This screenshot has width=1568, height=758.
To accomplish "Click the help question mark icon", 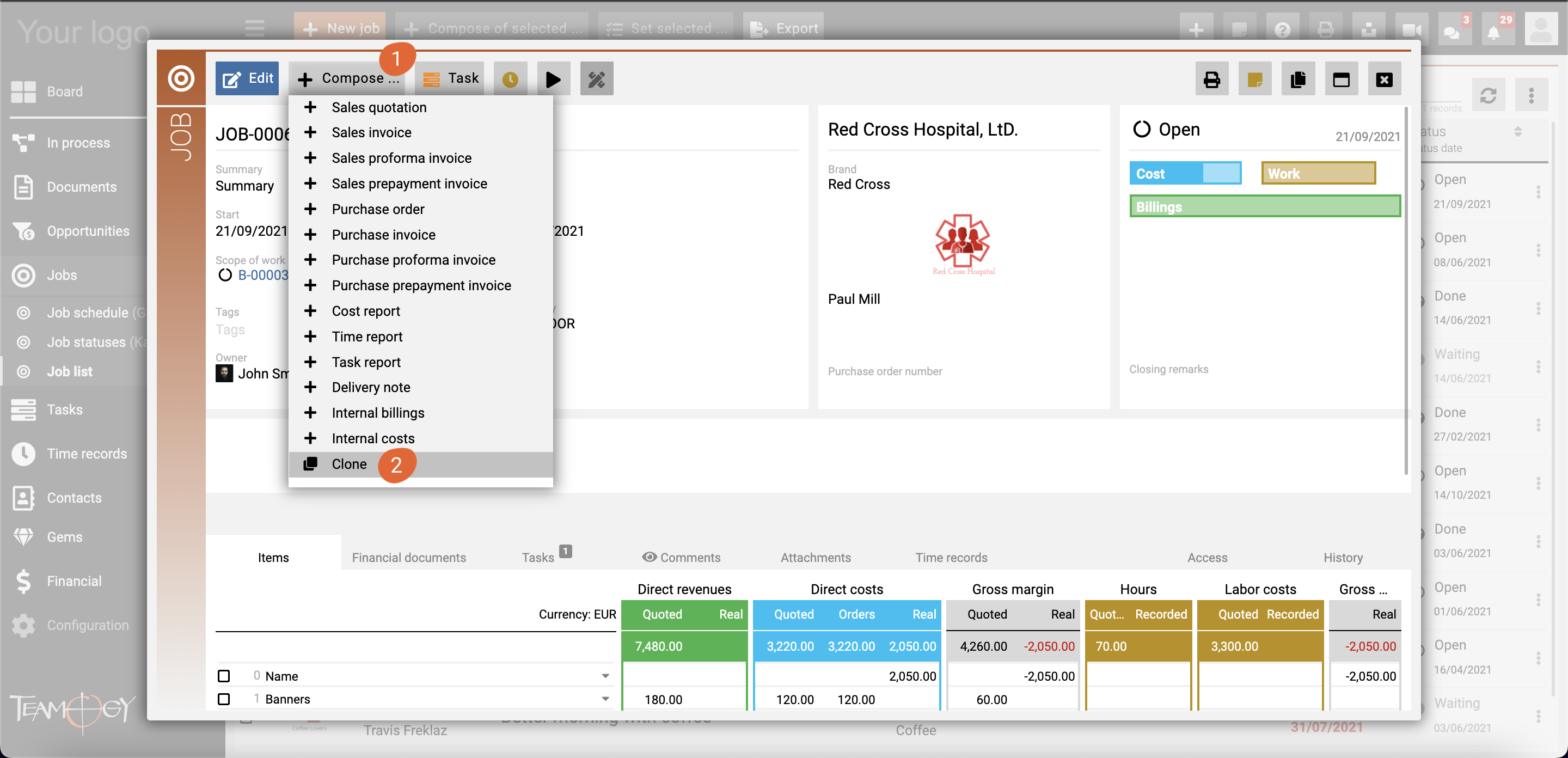I will [1282, 29].
